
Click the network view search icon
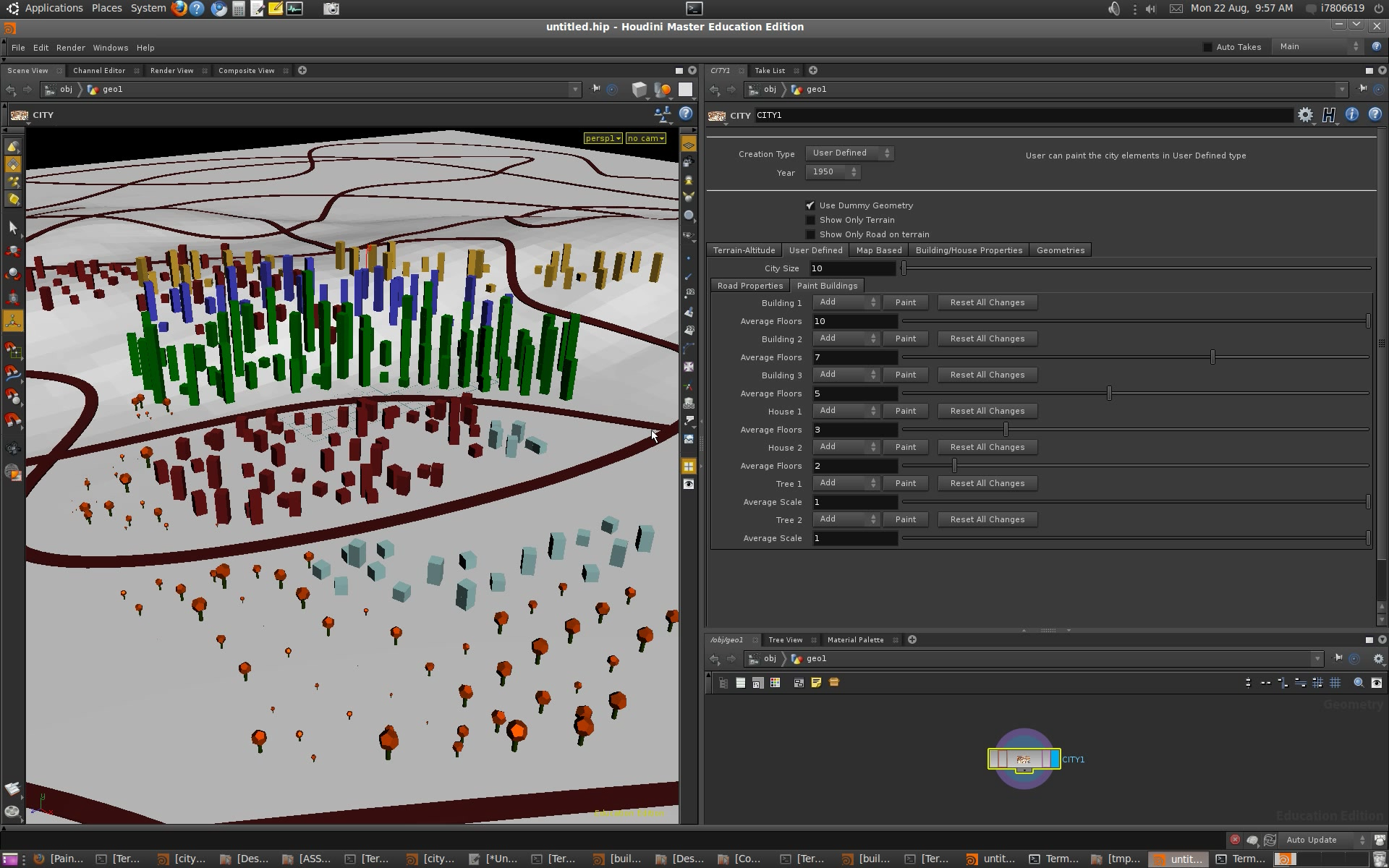coord(1359,683)
